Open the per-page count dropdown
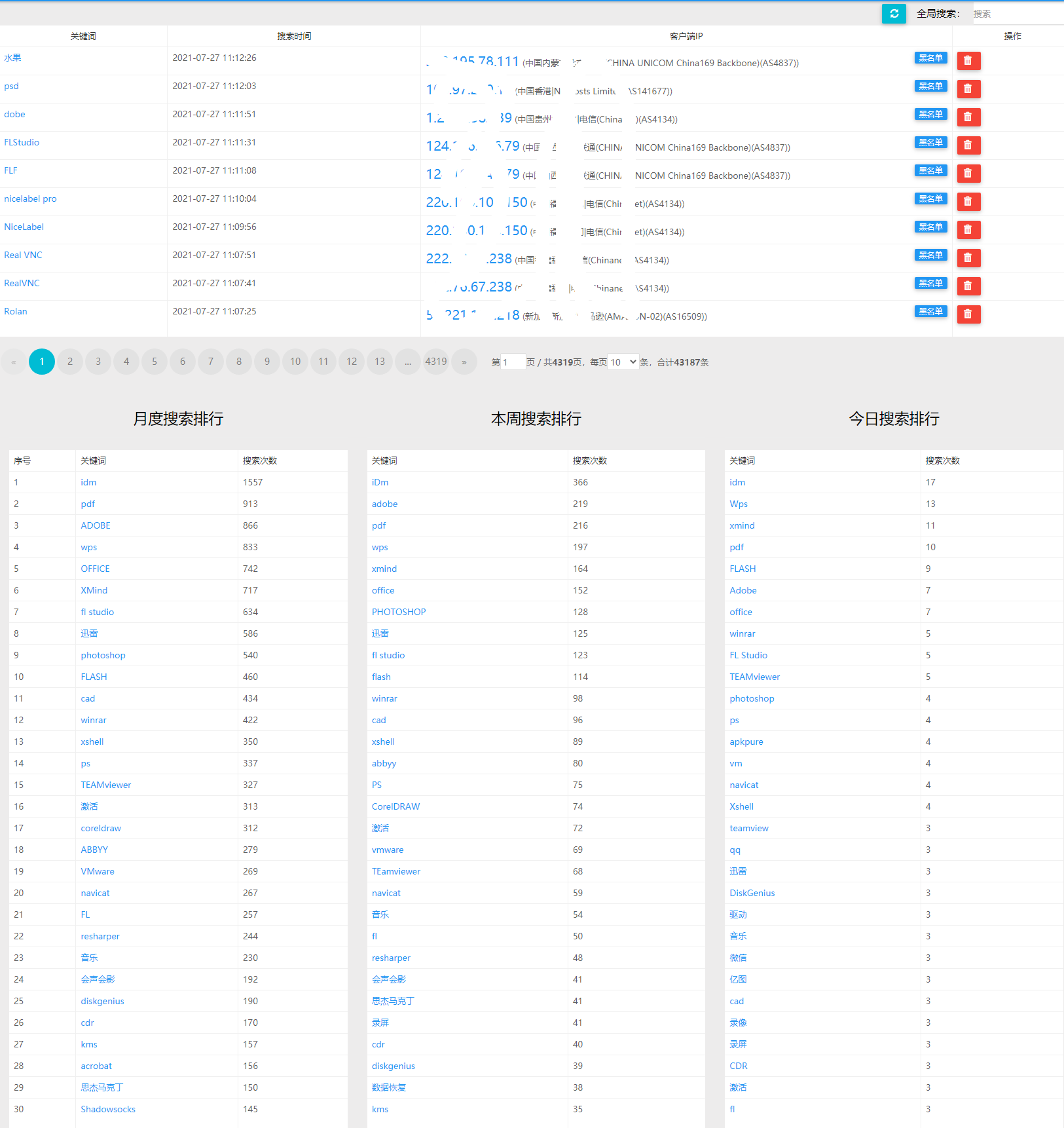 point(623,362)
